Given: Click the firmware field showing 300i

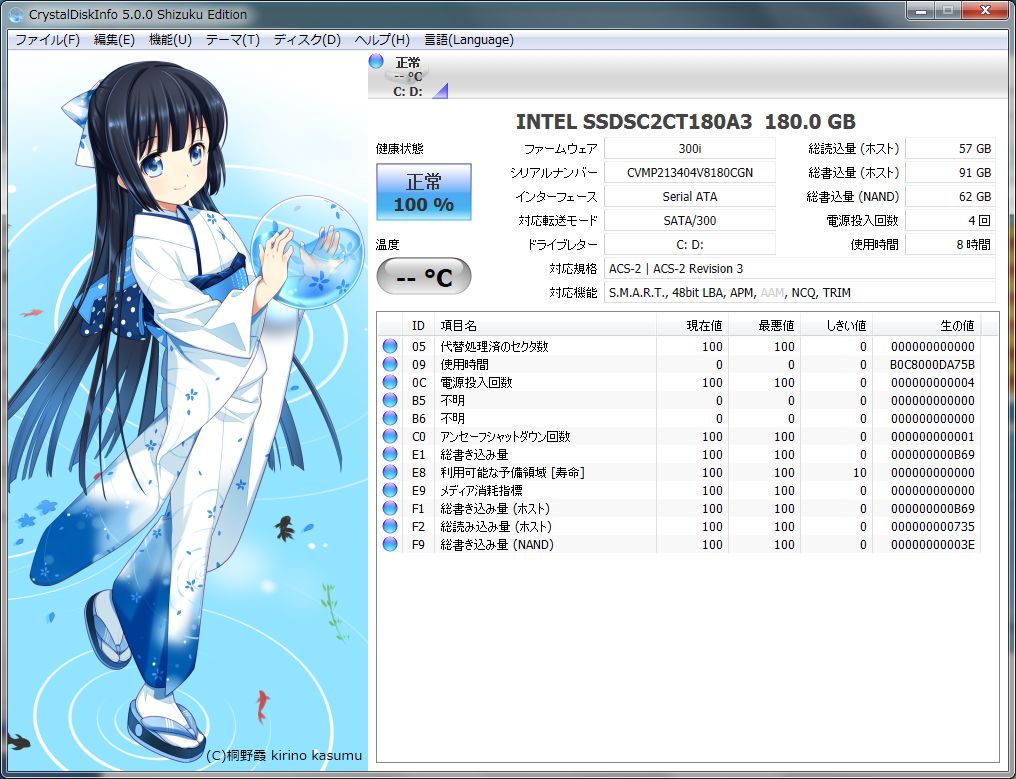Looking at the screenshot, I should [x=689, y=148].
